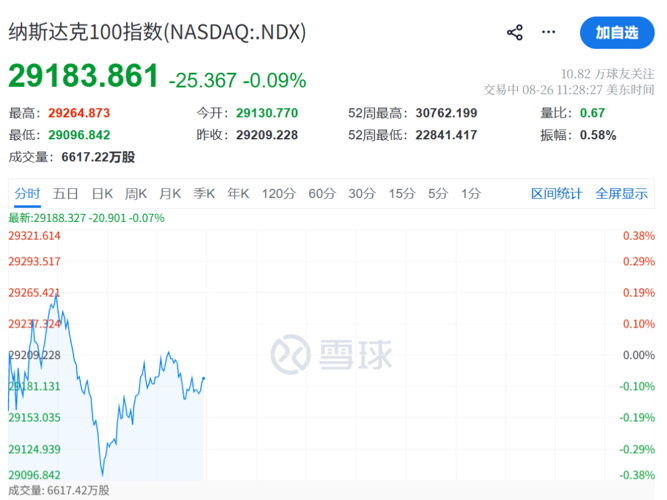Click the 纳斯达克100指数 title
Screen dimensions: 667x500
(157, 32)
